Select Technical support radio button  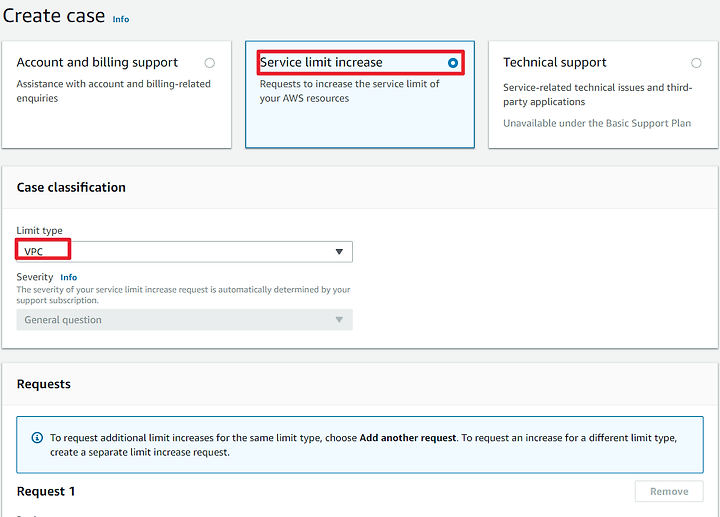(696, 63)
